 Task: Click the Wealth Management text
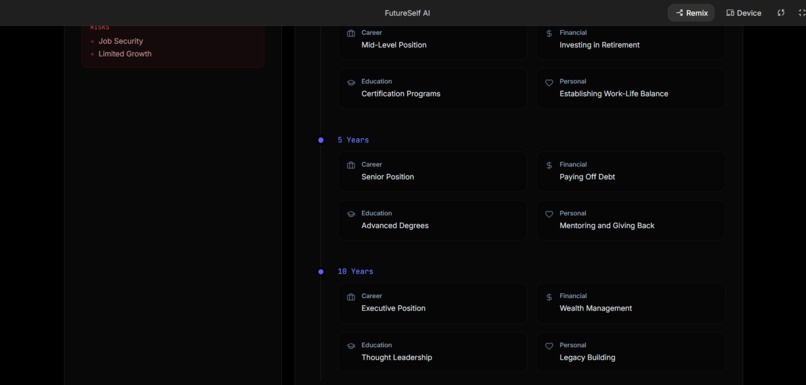point(596,308)
